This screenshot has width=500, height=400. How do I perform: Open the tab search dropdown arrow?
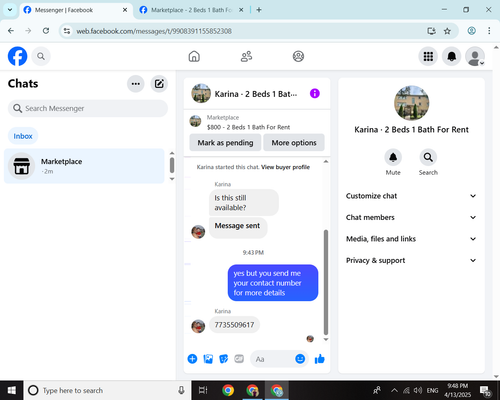tap(10, 10)
